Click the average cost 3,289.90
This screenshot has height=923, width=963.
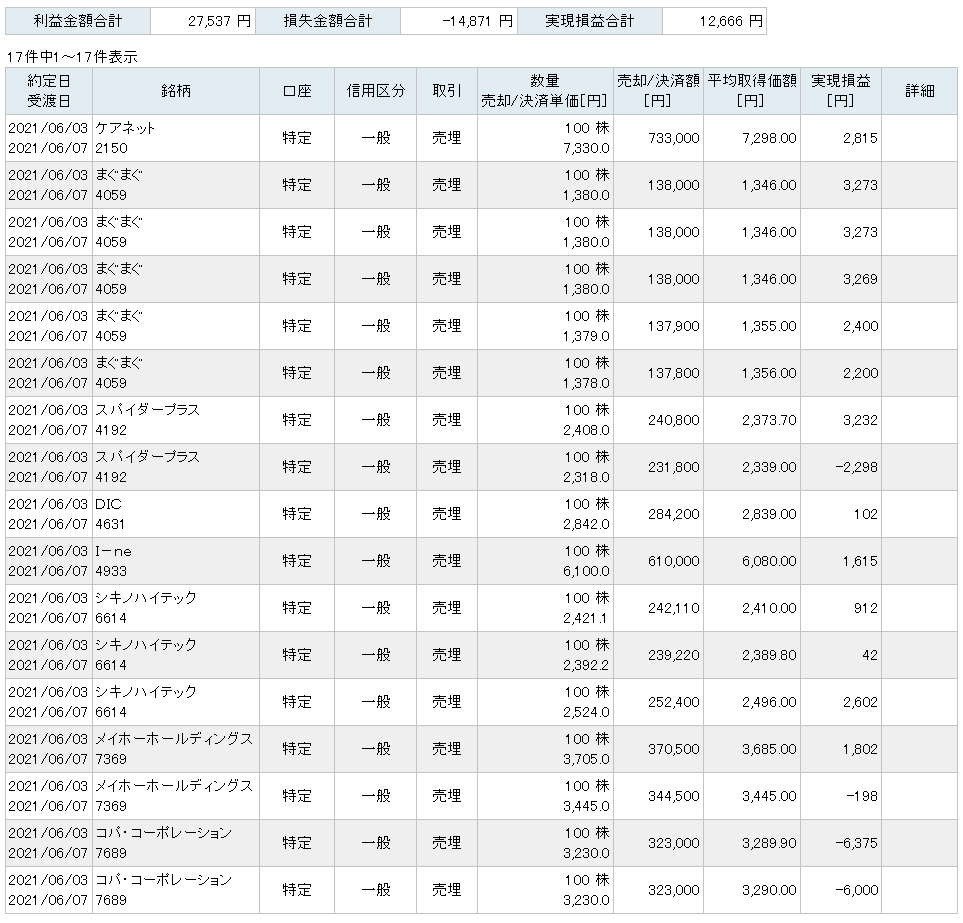[x=769, y=843]
